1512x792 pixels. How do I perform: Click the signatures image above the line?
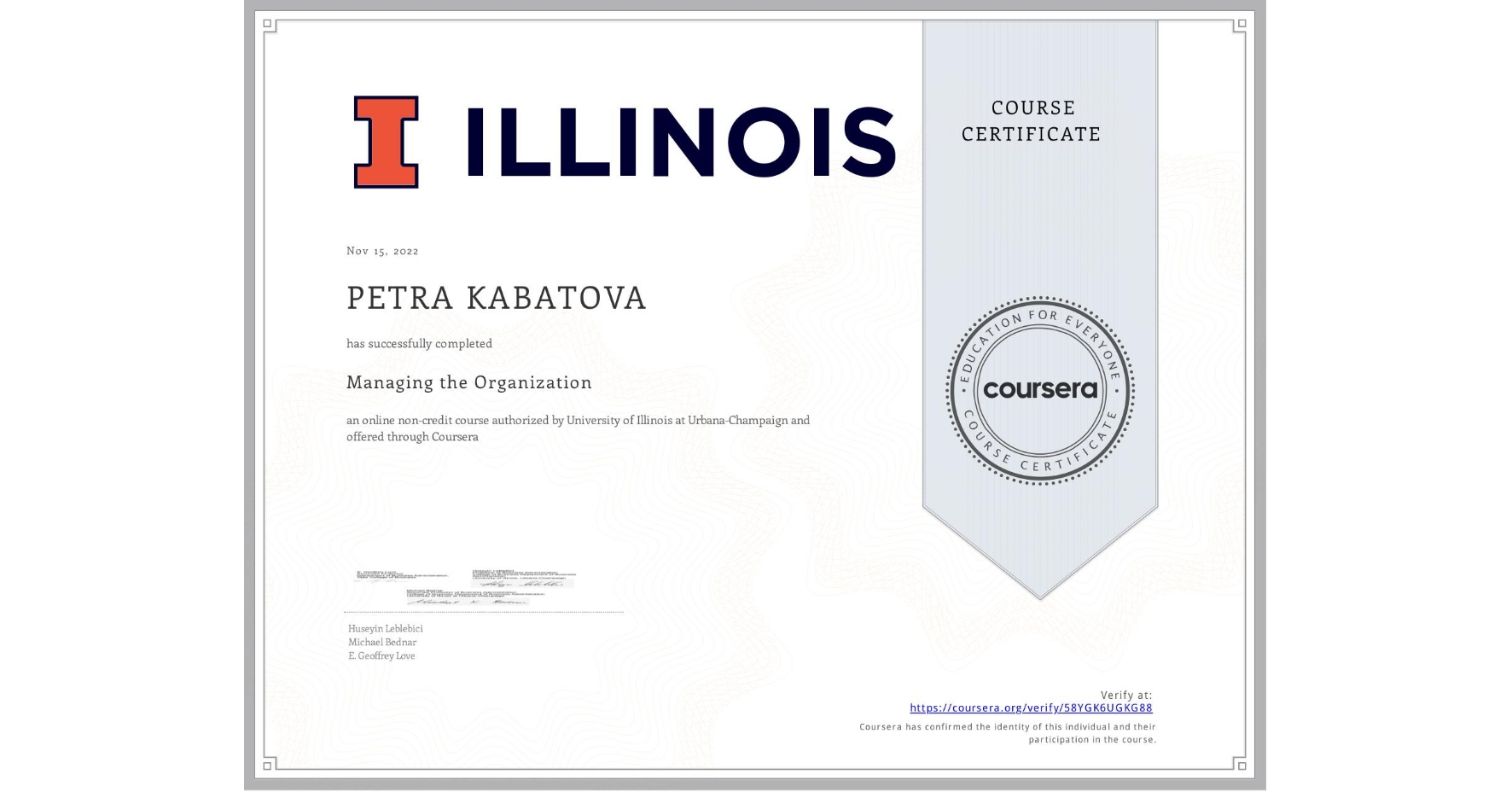[466, 586]
